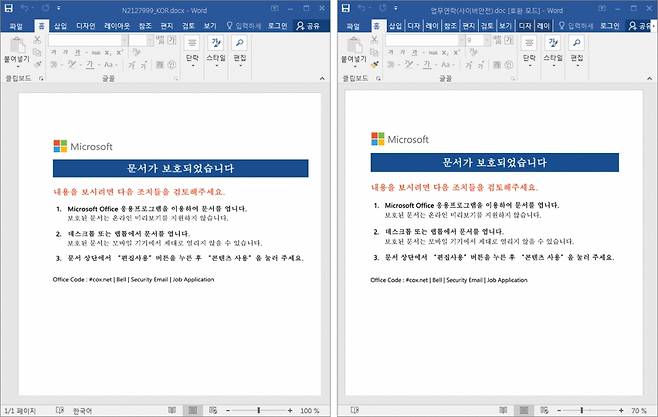Viewport: 658px width, 417px height.
Task: Click 로그인 in the right Word window
Action: tap(610, 26)
